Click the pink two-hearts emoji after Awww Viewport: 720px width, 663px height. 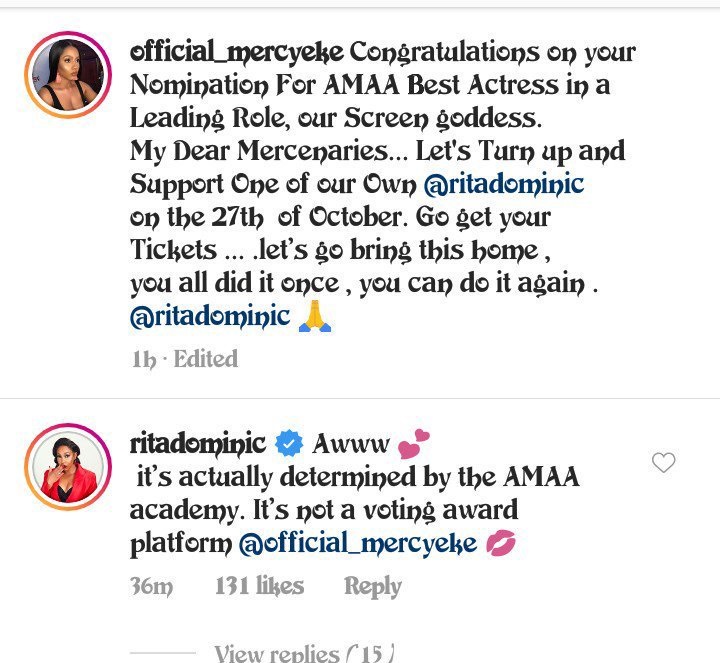[x=413, y=444]
